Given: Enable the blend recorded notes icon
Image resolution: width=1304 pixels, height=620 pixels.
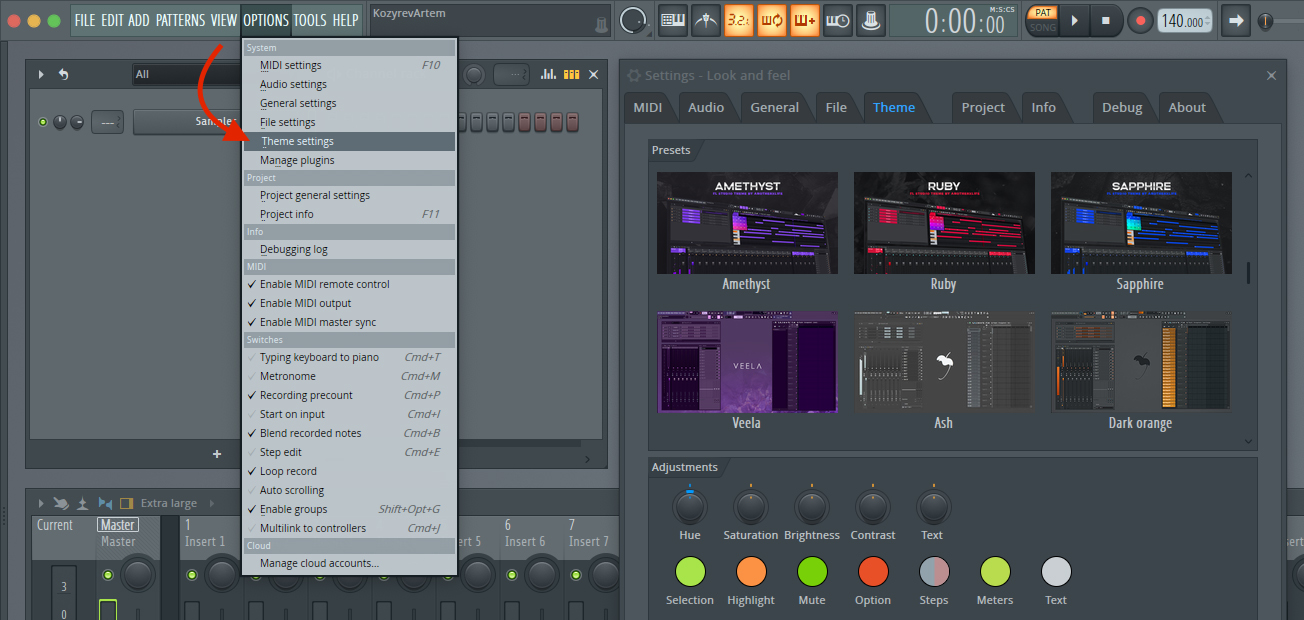Looking at the screenshot, I should pos(804,19).
